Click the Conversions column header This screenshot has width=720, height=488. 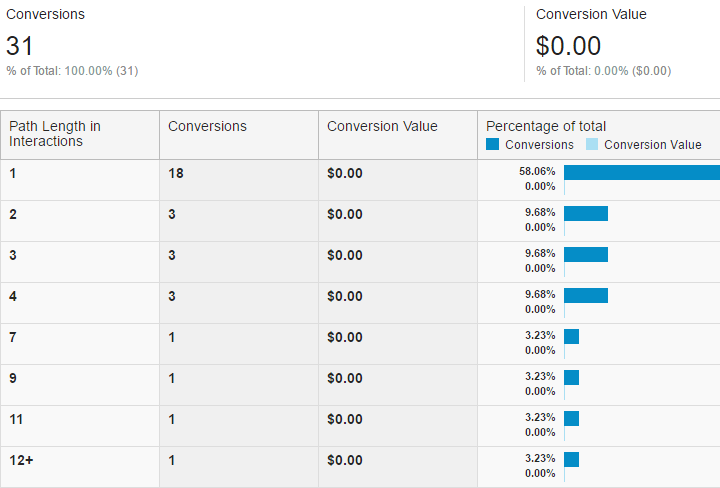(x=207, y=126)
